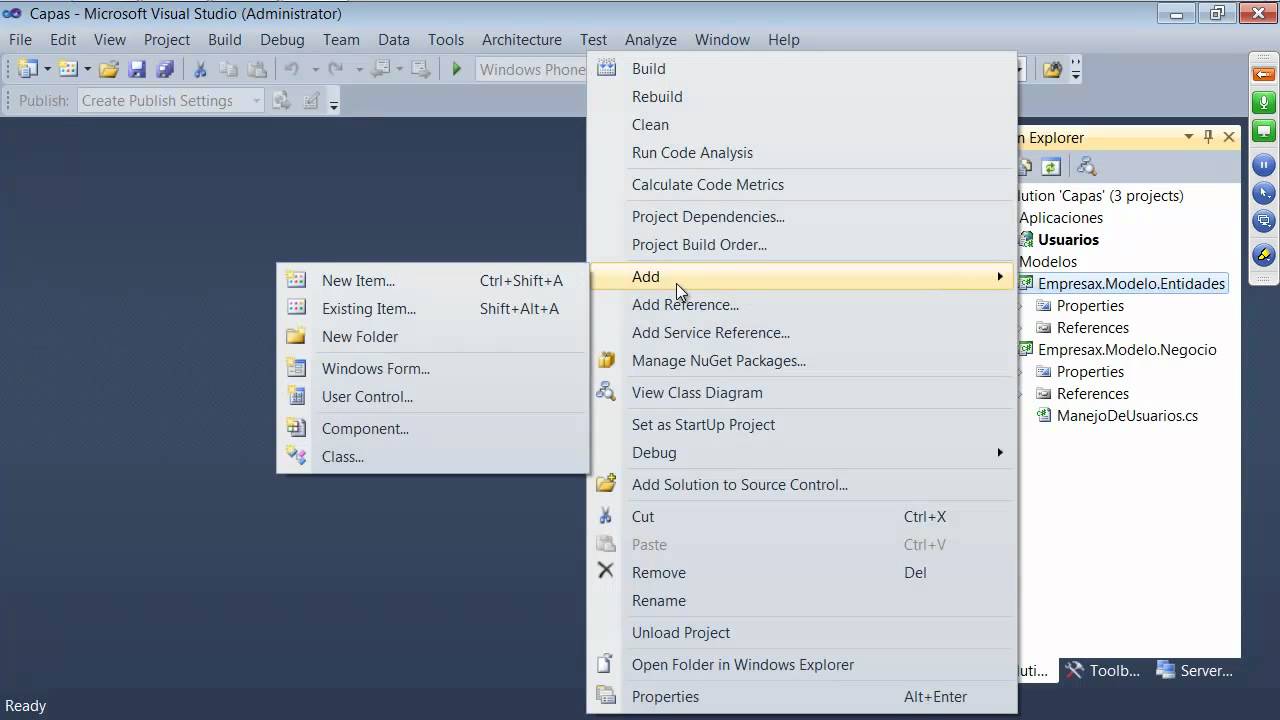This screenshot has height=720, width=1280.
Task: Open the Architecture menu
Action: pos(522,40)
